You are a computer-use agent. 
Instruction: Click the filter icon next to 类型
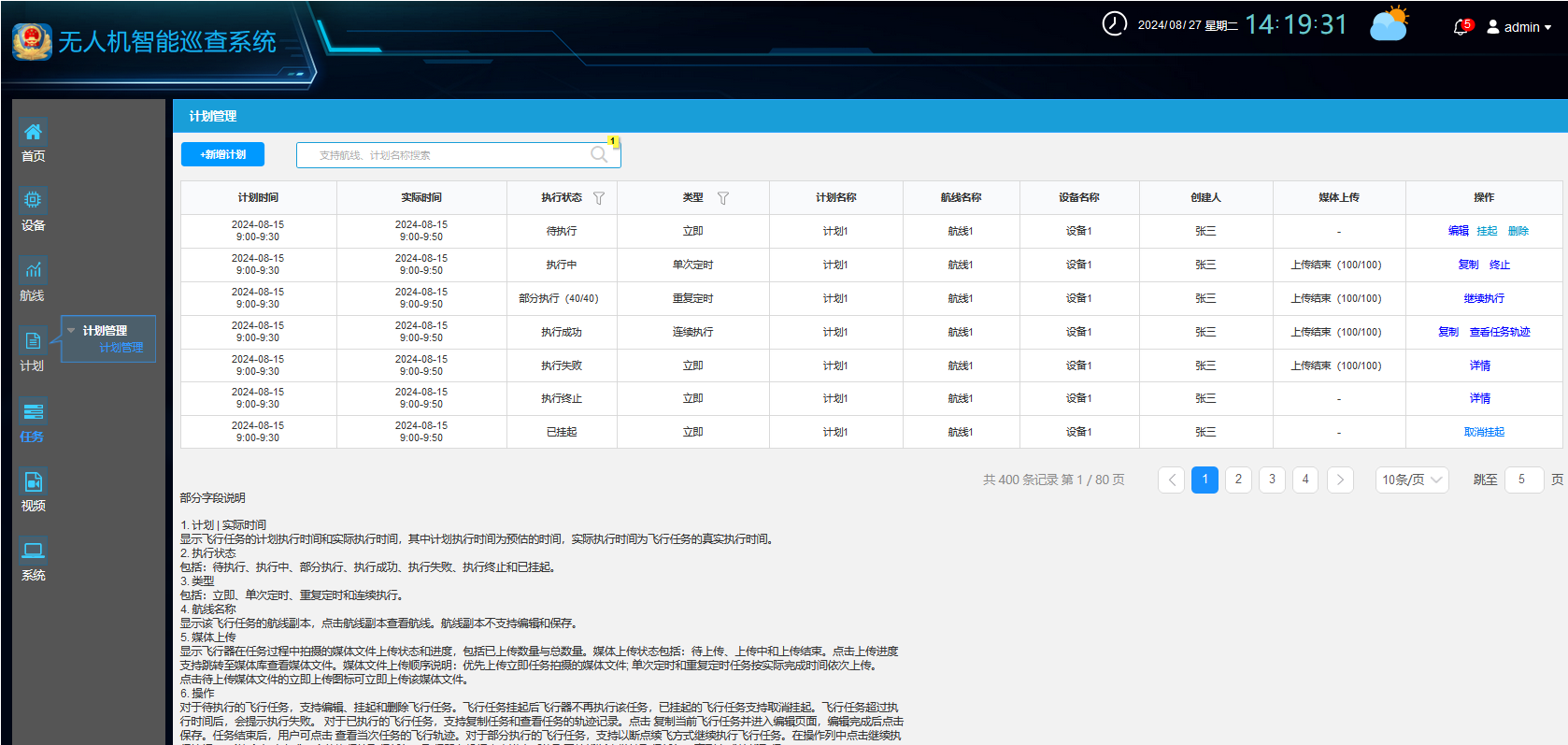pos(722,198)
